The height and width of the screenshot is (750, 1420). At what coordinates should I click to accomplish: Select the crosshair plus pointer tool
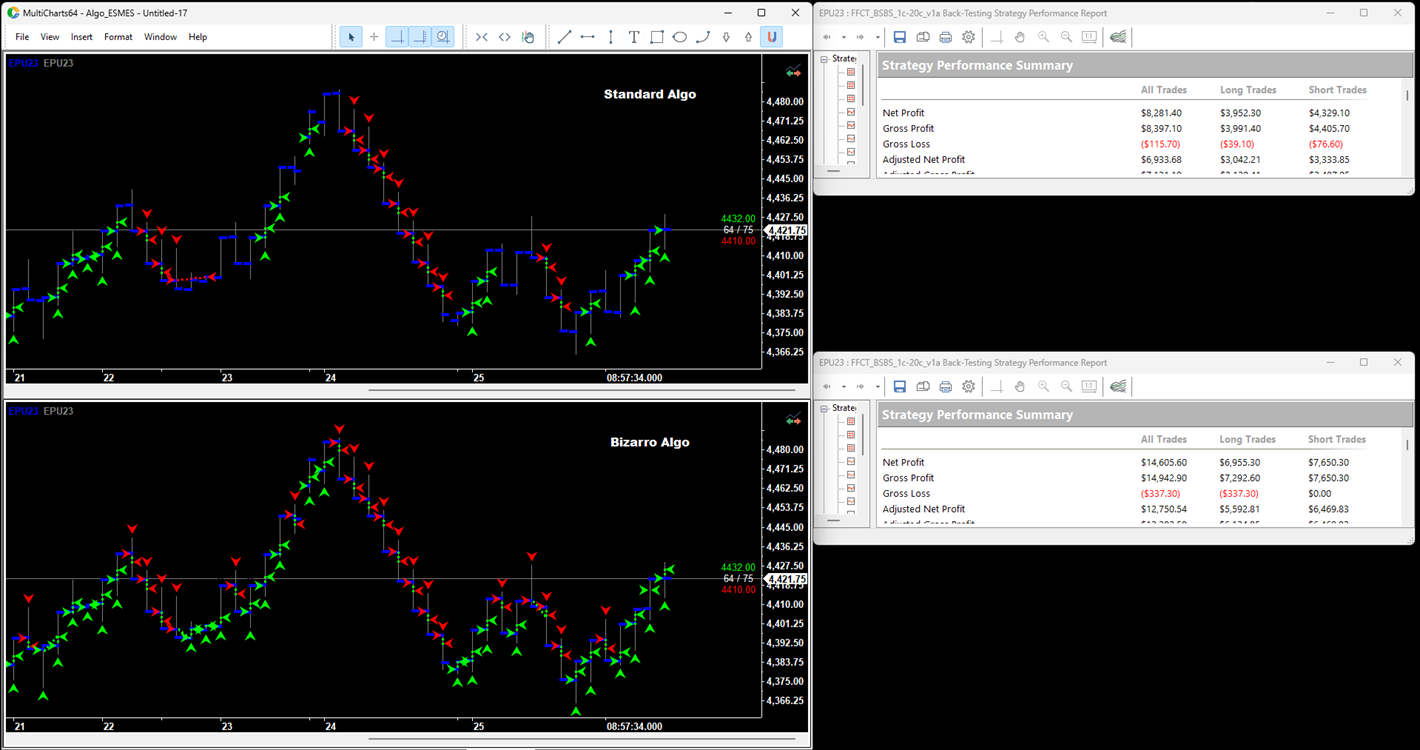[374, 37]
